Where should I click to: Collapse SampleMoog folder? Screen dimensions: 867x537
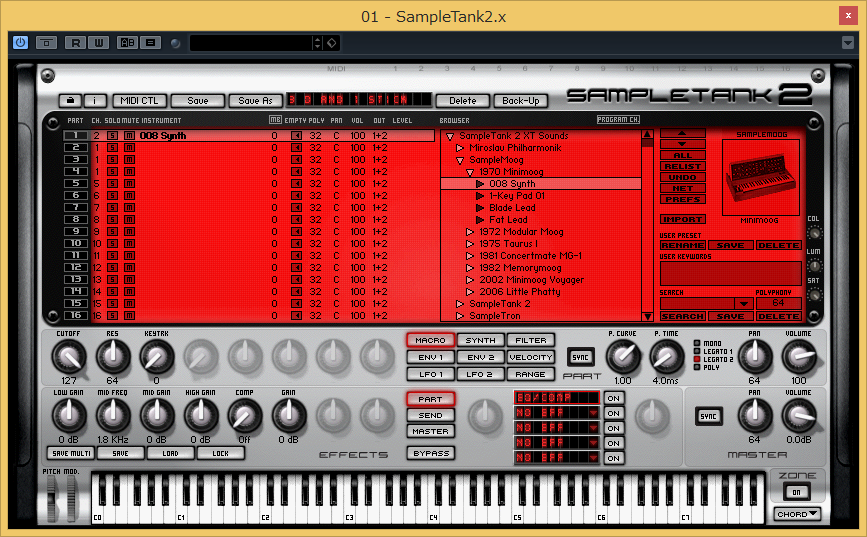460,160
